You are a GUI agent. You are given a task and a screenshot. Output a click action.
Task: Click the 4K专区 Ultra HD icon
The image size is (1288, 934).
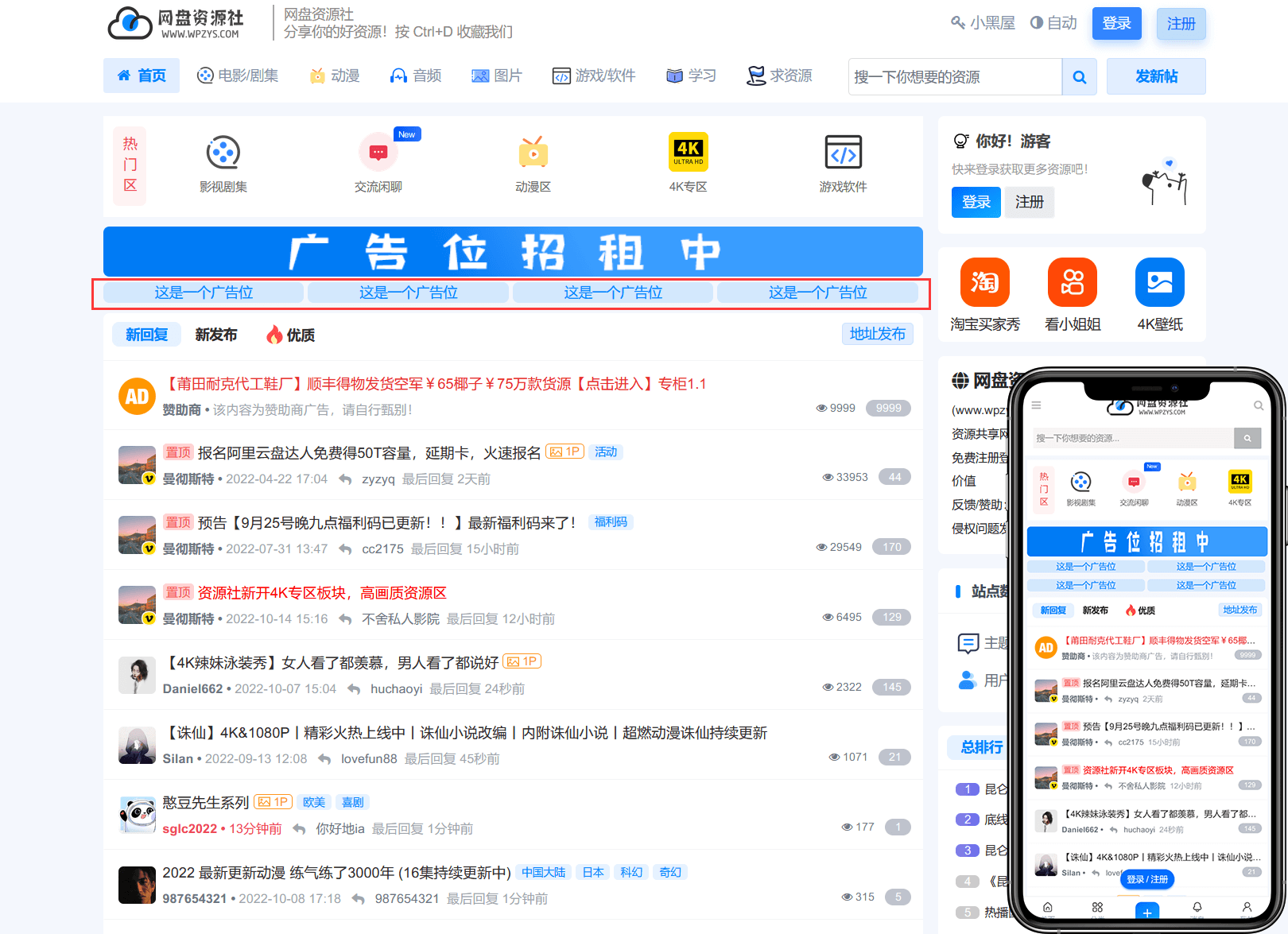pos(688,152)
